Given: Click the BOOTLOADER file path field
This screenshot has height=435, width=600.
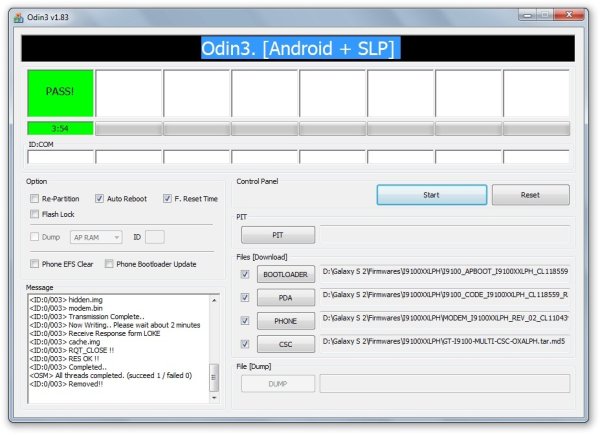Looking at the screenshot, I should coord(445,272).
